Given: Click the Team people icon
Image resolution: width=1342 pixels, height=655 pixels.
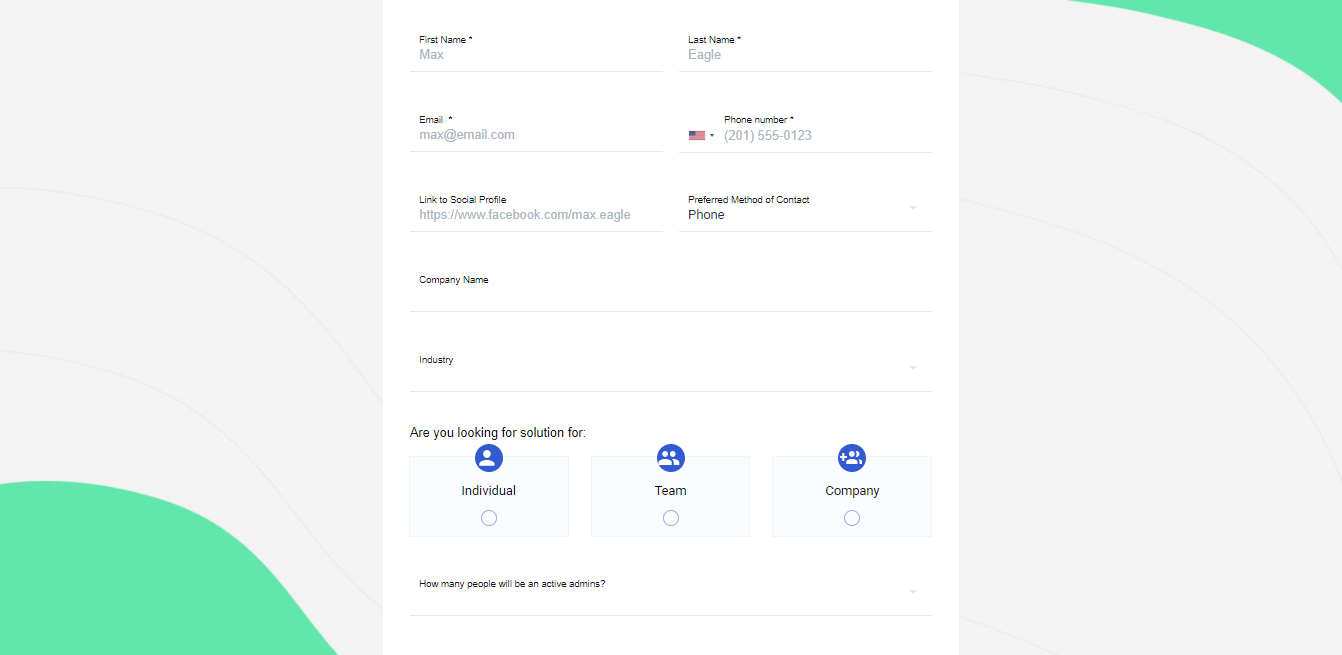Looking at the screenshot, I should 670,458.
